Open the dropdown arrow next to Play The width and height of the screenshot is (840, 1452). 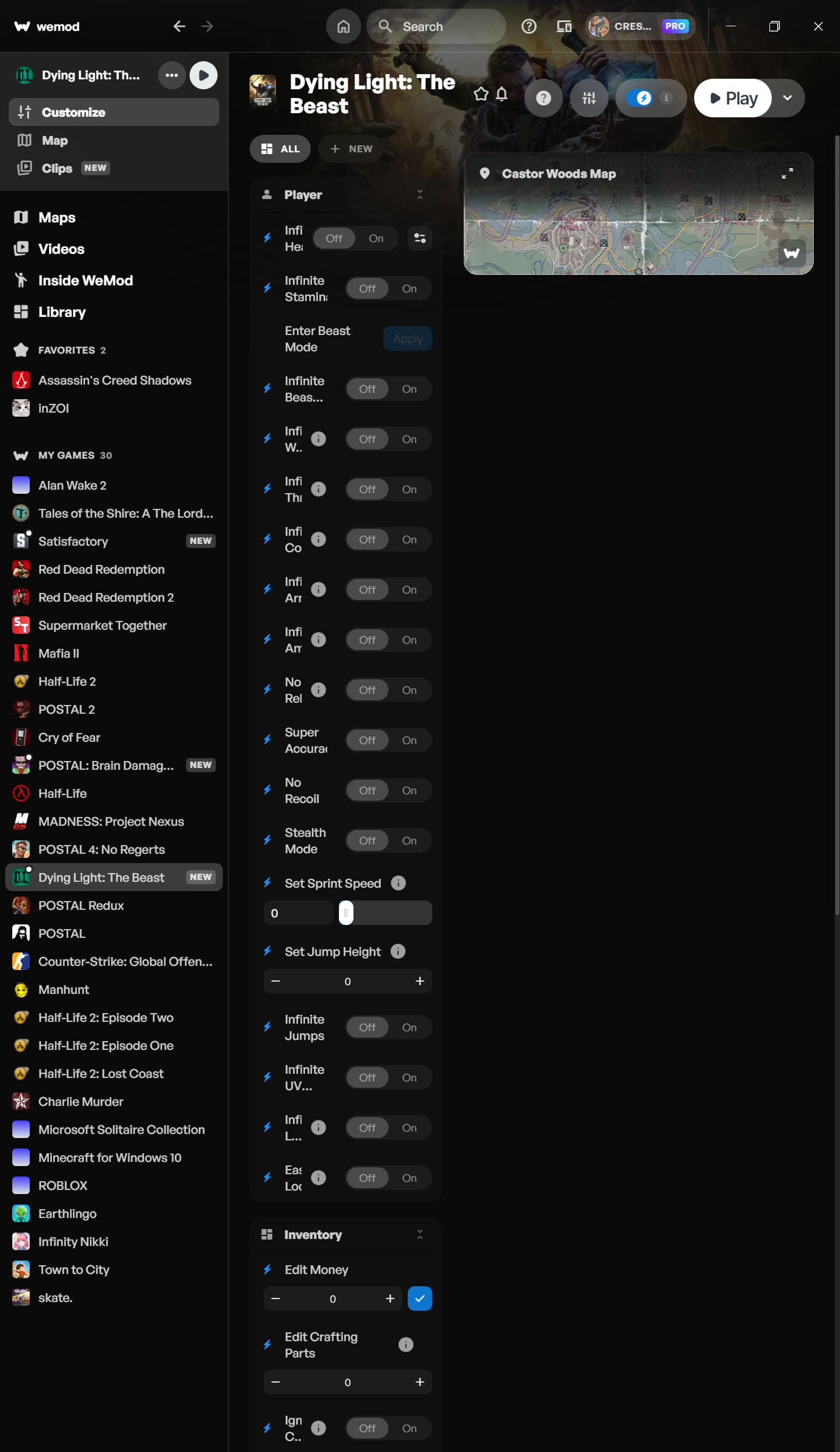click(x=787, y=98)
